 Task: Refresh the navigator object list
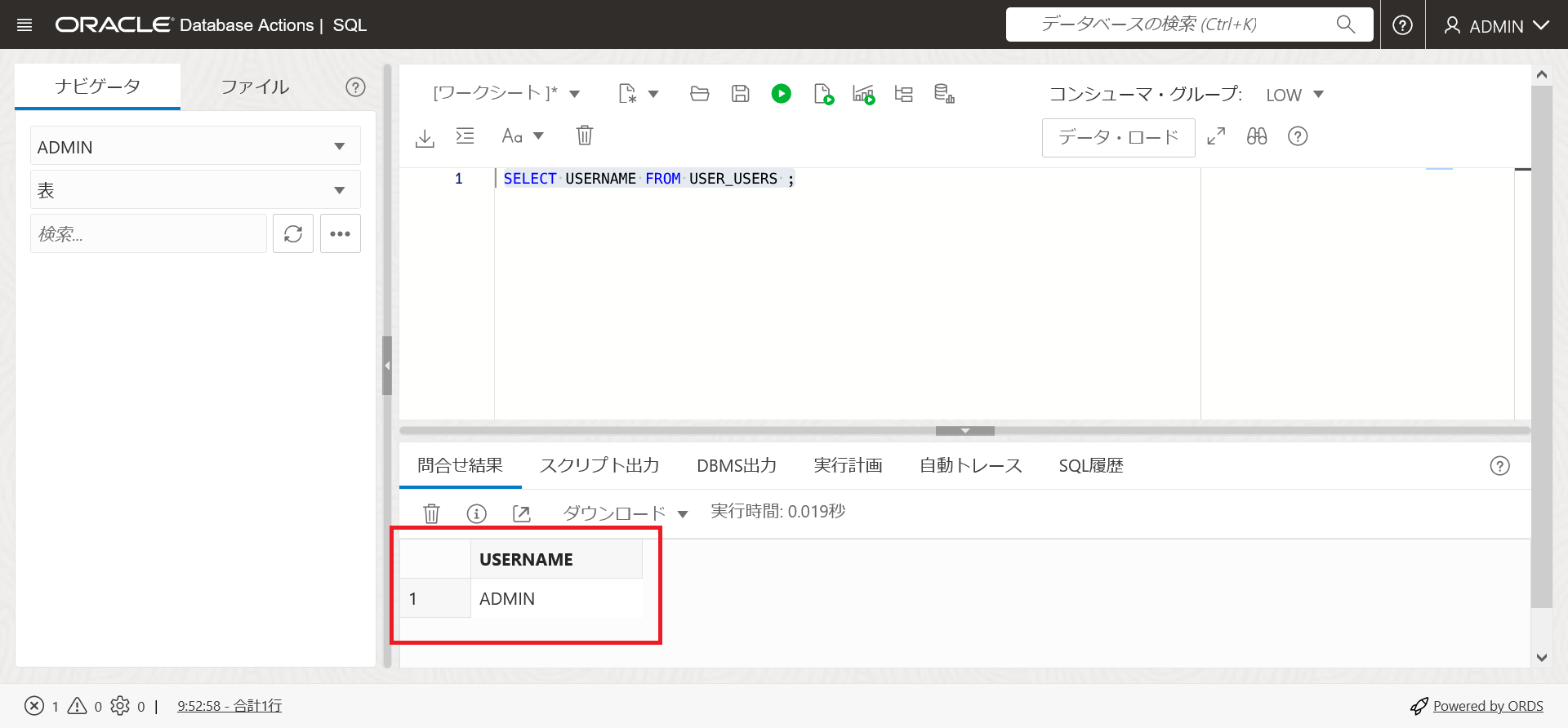click(293, 234)
